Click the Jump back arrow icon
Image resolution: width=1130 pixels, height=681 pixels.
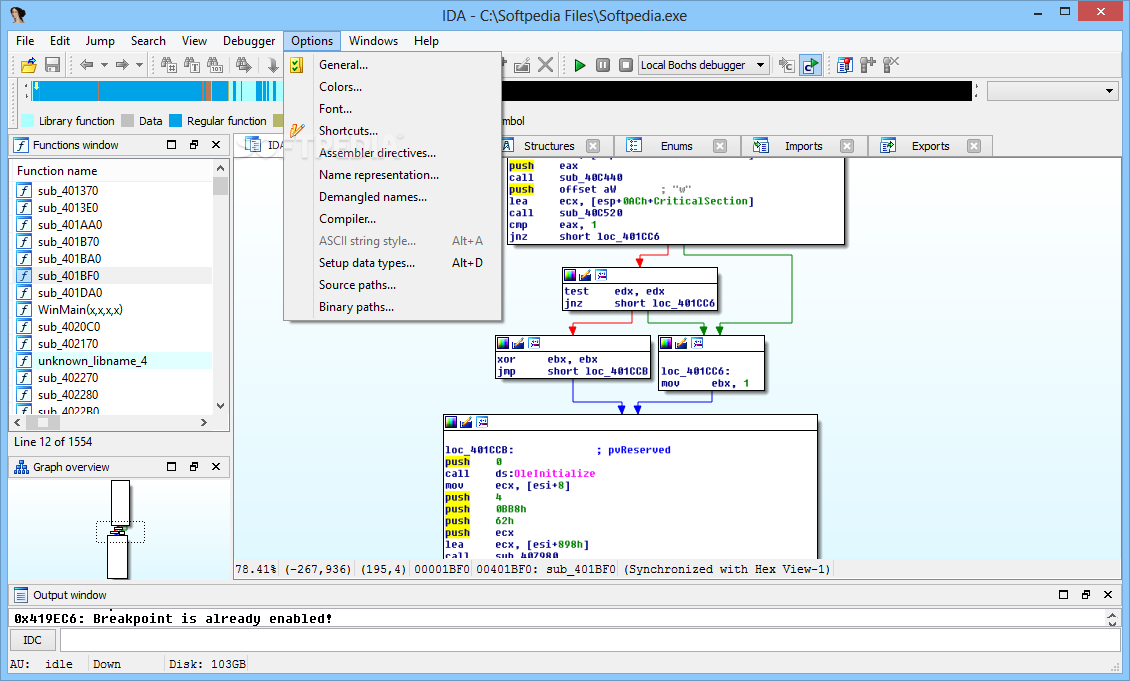point(86,65)
